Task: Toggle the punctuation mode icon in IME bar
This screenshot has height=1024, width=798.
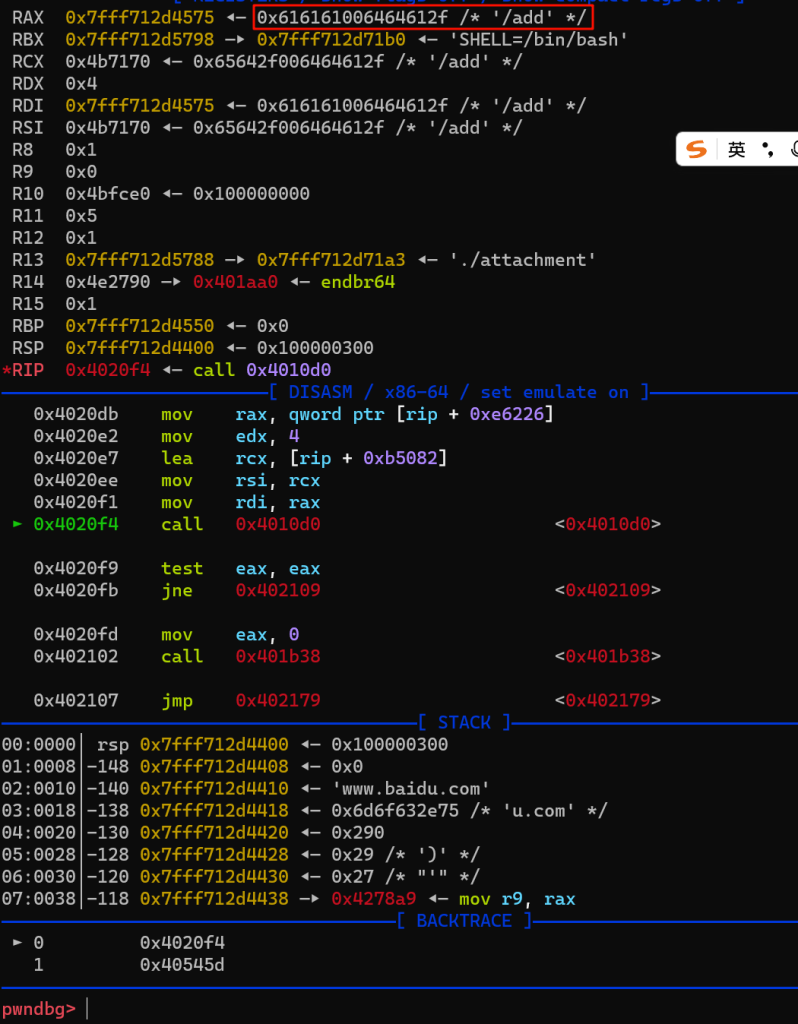Action: [767, 149]
